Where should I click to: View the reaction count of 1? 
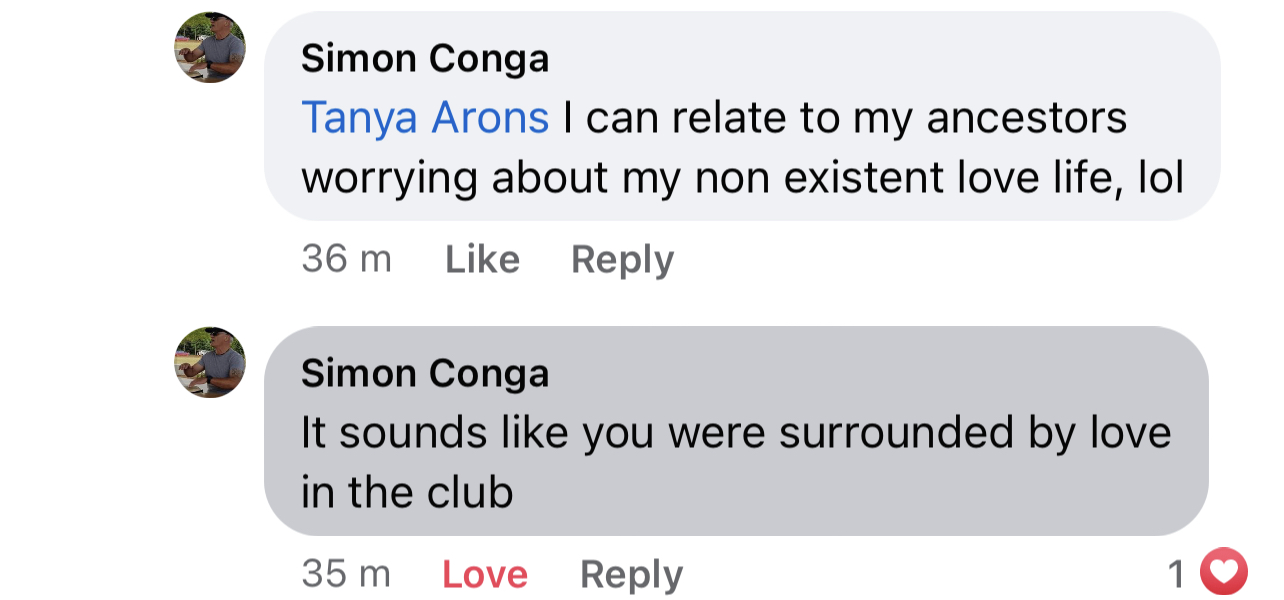(1176, 574)
